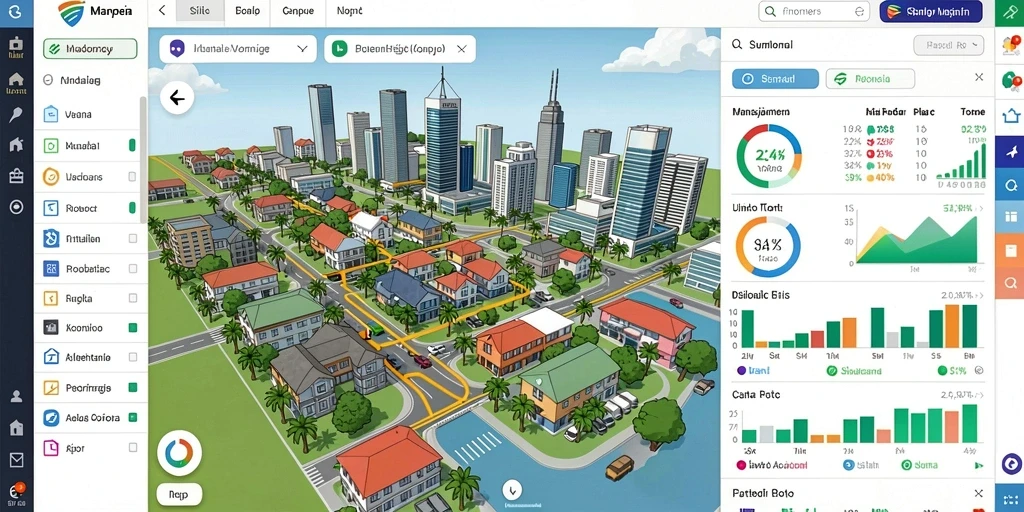Toggle the Rnttallen checkbox
The width and height of the screenshot is (1024, 512).
click(133, 238)
